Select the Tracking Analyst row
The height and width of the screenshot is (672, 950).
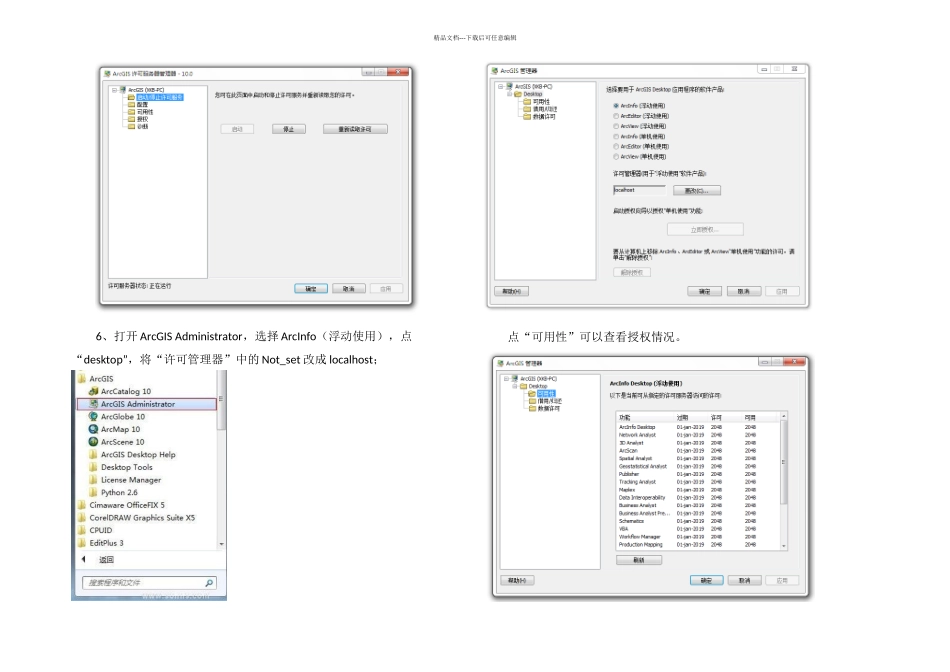(x=699, y=482)
